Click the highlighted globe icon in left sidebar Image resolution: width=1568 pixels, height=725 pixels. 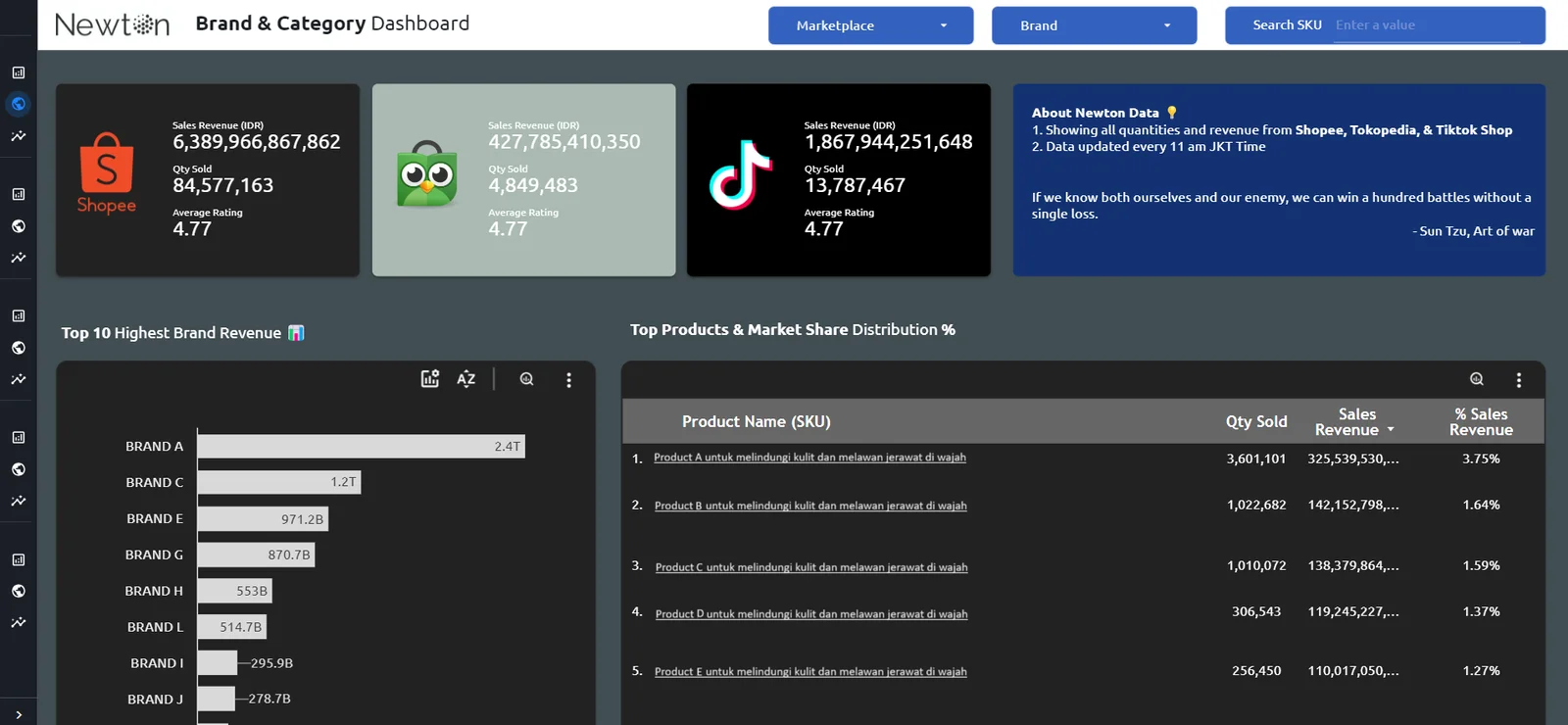[19, 104]
